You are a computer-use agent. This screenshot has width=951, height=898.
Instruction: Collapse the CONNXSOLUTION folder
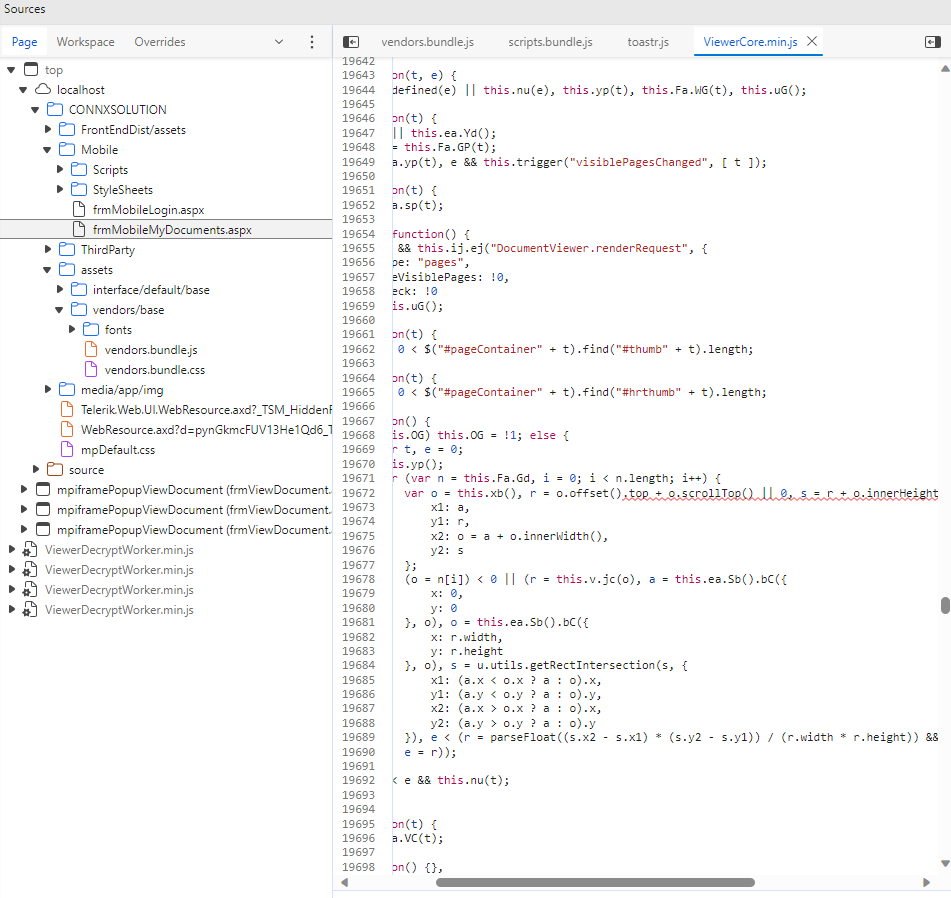36,110
